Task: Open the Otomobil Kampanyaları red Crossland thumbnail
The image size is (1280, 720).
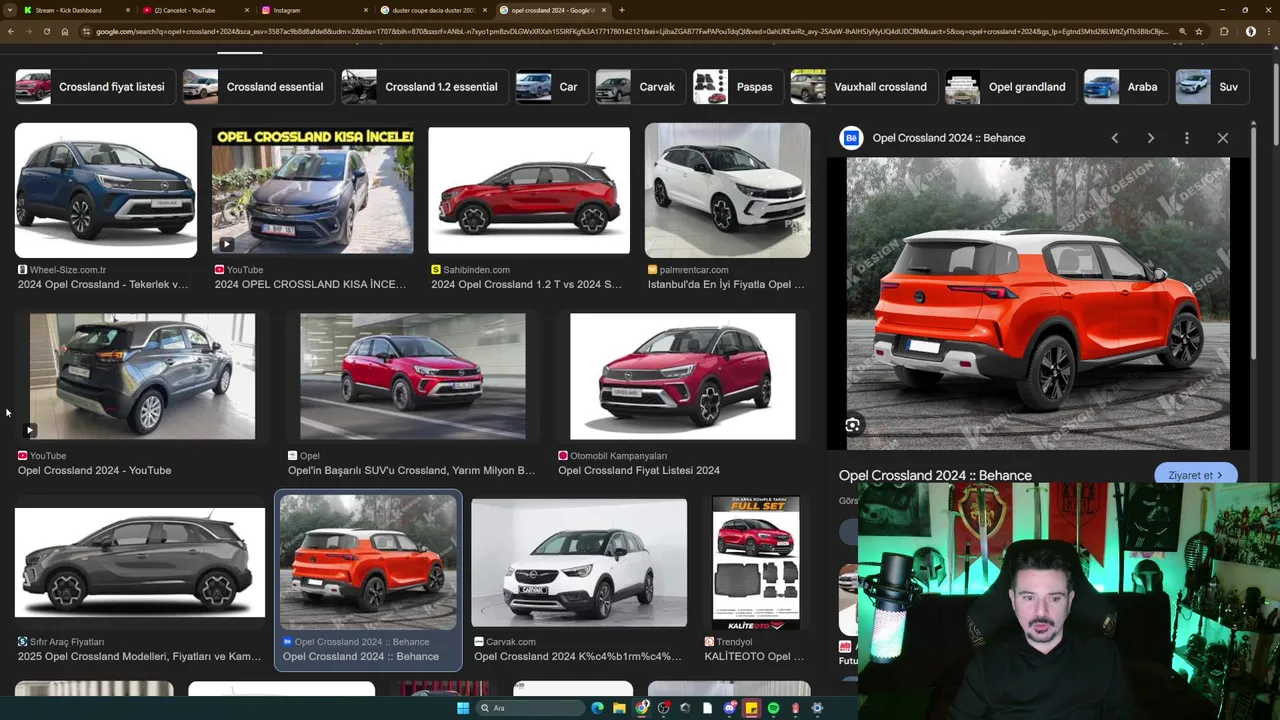Action: pos(683,376)
